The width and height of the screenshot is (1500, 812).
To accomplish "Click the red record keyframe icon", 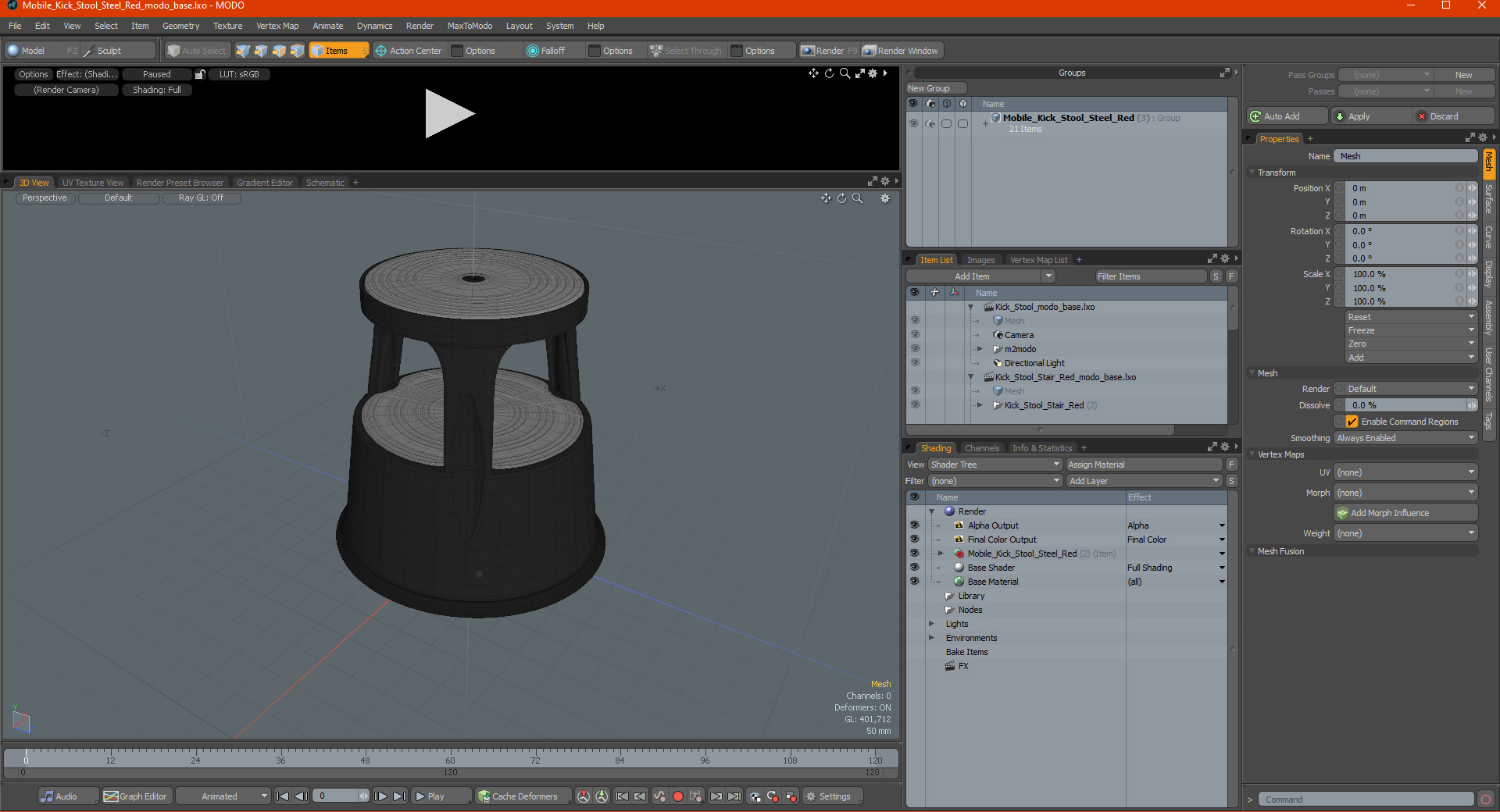I will 678,796.
